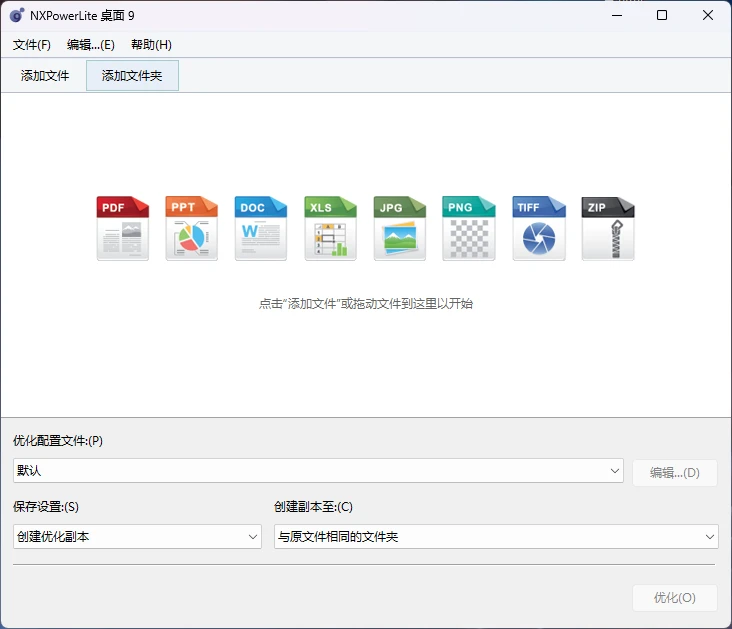Click the DOC file type icon

261,228
